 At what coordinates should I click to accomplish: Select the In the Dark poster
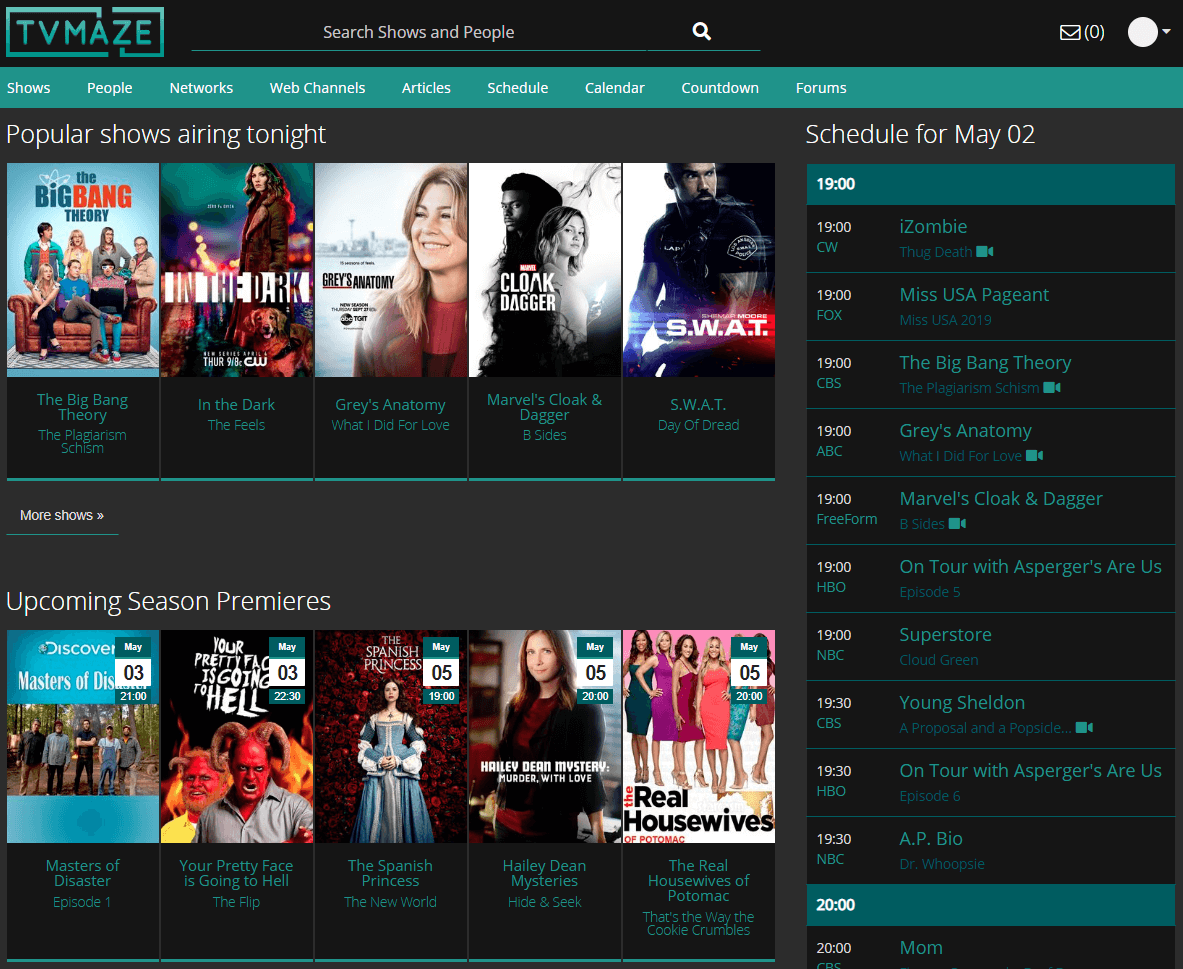237,270
